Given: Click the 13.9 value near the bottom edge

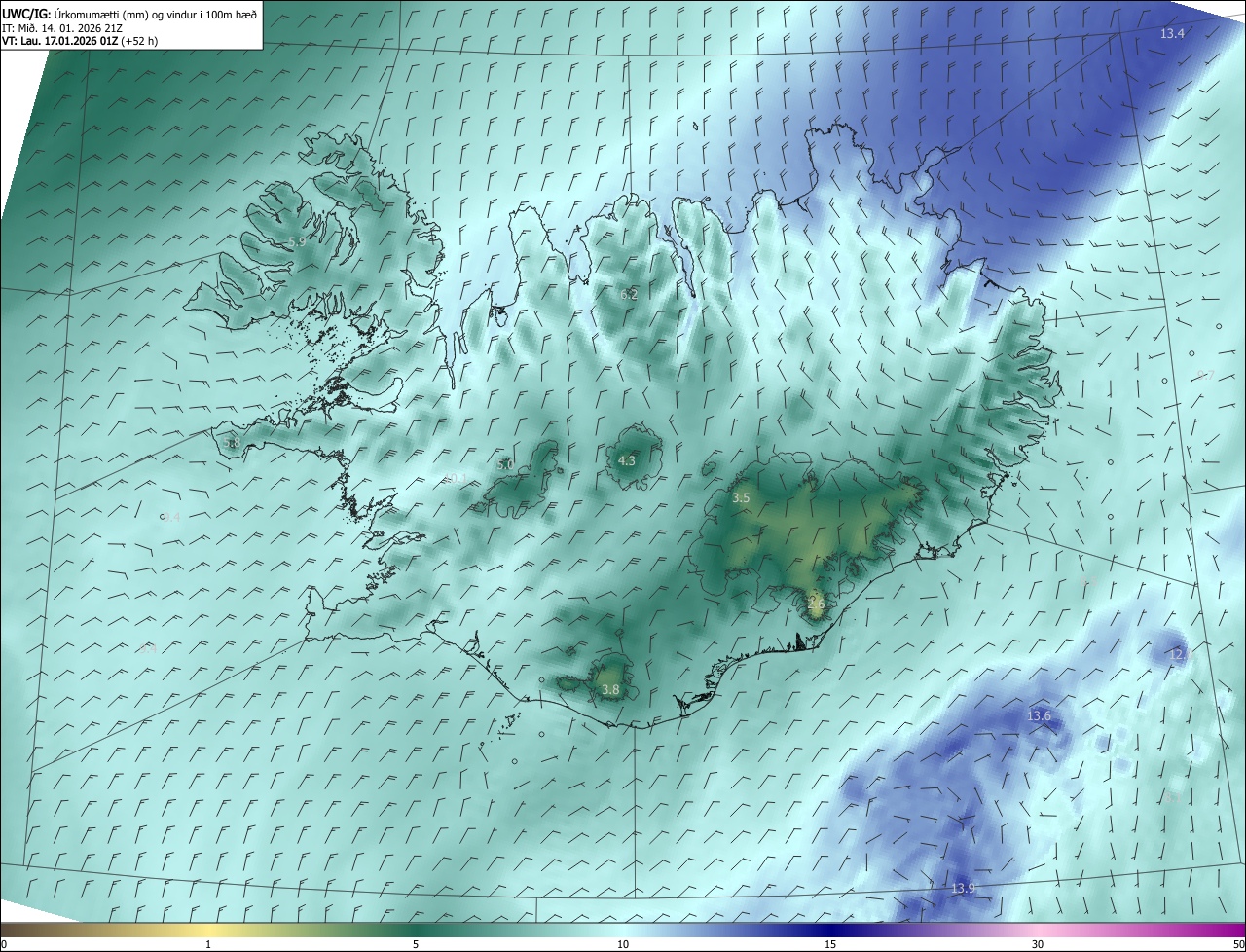Looking at the screenshot, I should coord(963,889).
